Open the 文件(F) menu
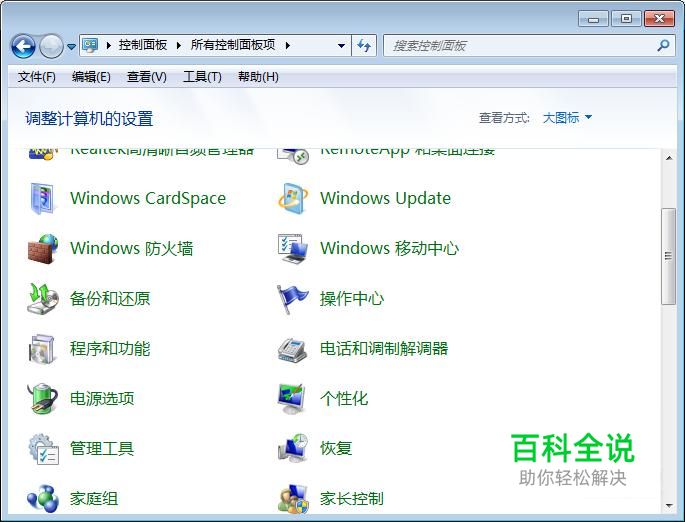 37,77
